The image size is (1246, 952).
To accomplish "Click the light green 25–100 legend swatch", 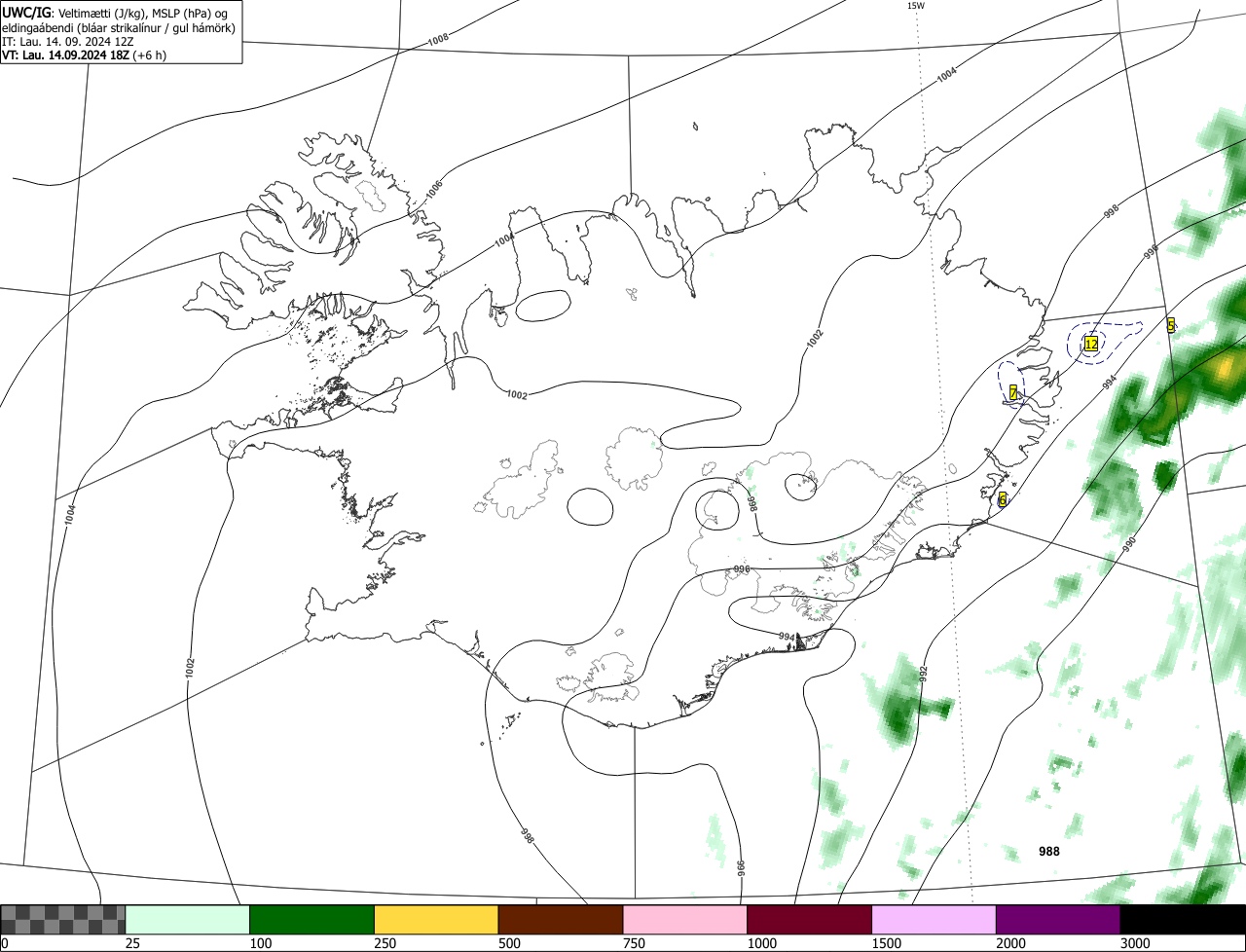I will [x=188, y=920].
